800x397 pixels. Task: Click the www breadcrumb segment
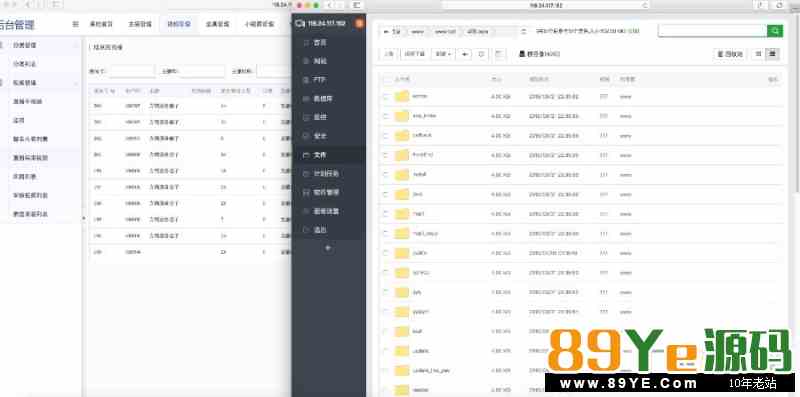[417, 32]
